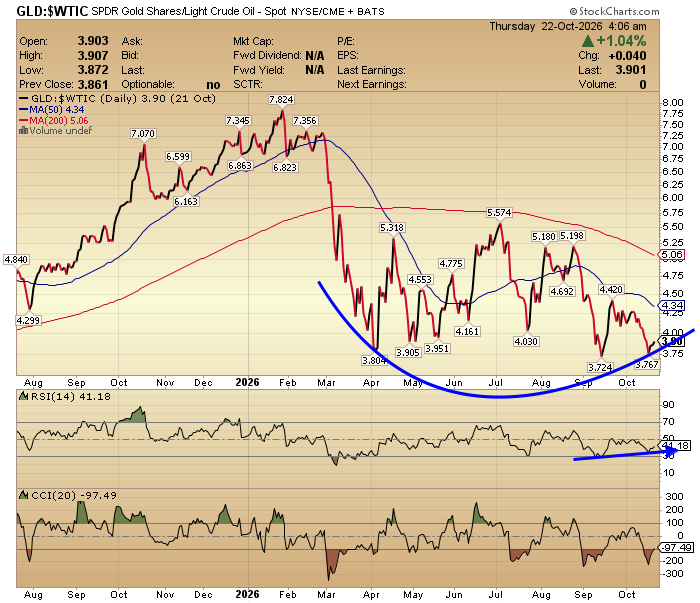Click the Volume value 0
This screenshot has height=603, width=700.
pyautogui.click(x=642, y=84)
